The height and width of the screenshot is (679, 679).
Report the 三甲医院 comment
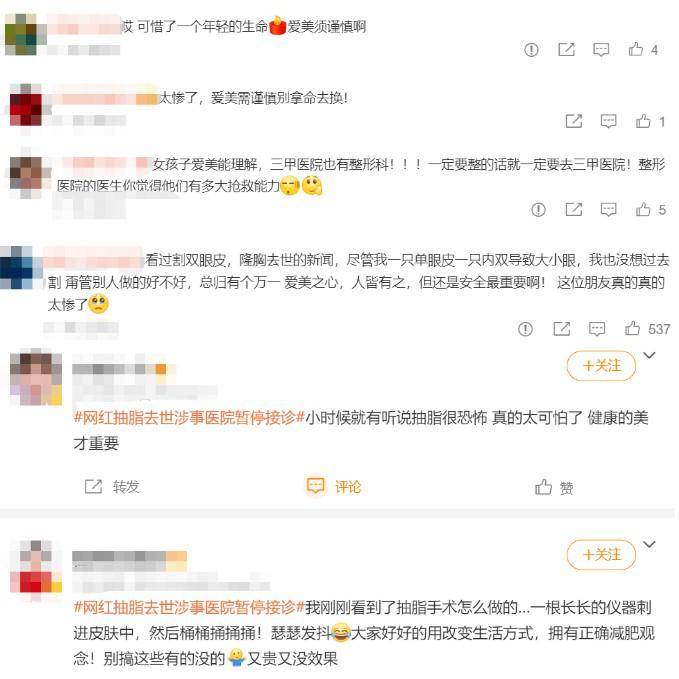(x=538, y=210)
